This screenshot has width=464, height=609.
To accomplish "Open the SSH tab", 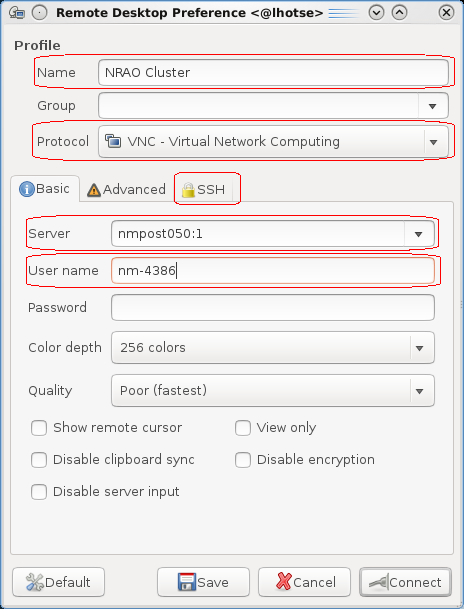I will [204, 190].
